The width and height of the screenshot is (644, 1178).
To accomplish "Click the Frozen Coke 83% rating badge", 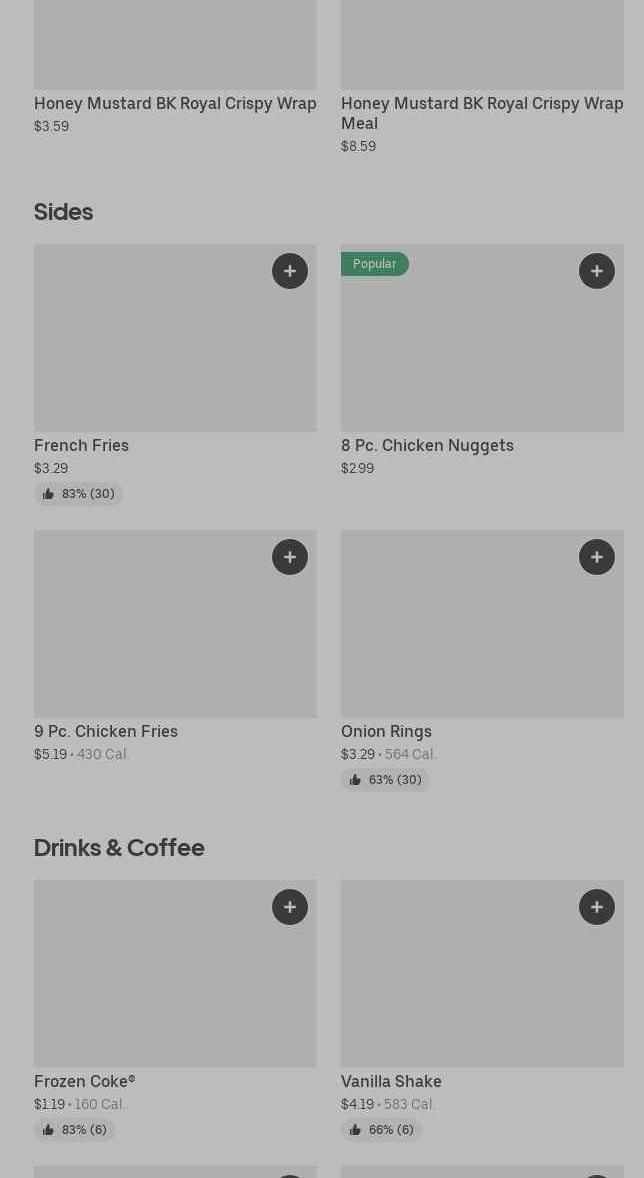I will [75, 1130].
